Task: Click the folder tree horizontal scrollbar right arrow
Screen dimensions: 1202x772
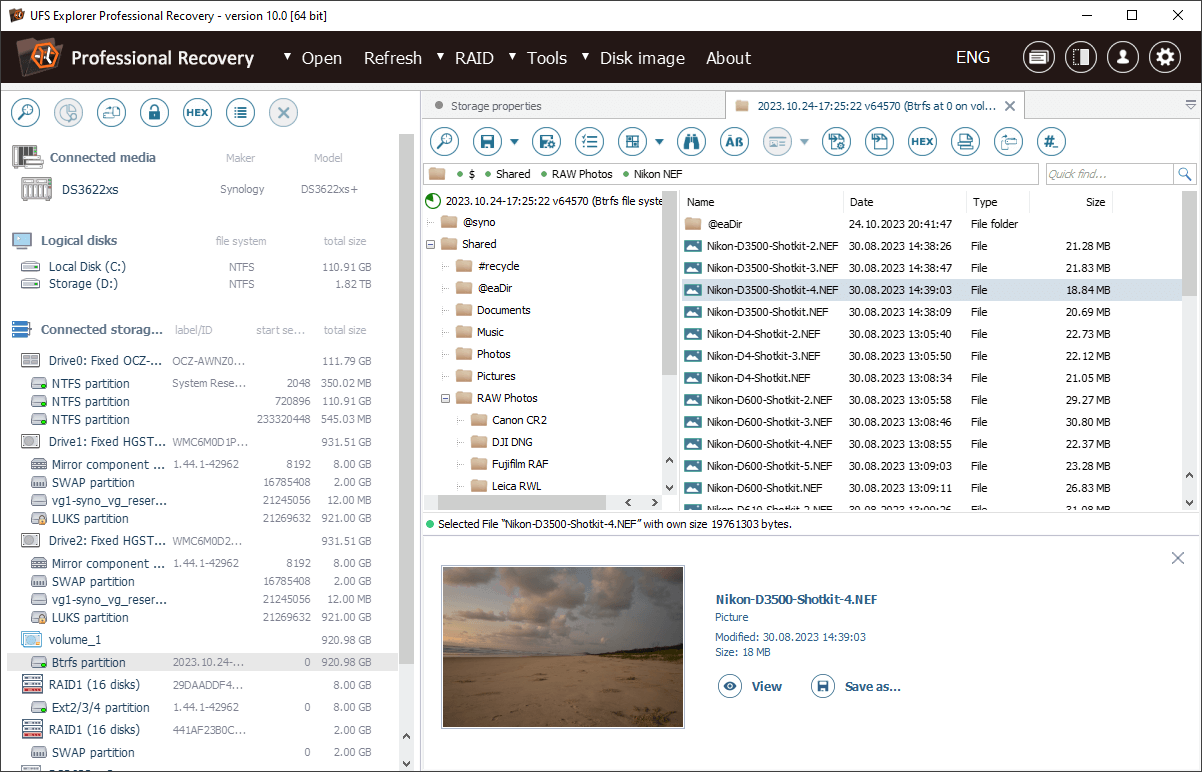Action: coord(654,503)
